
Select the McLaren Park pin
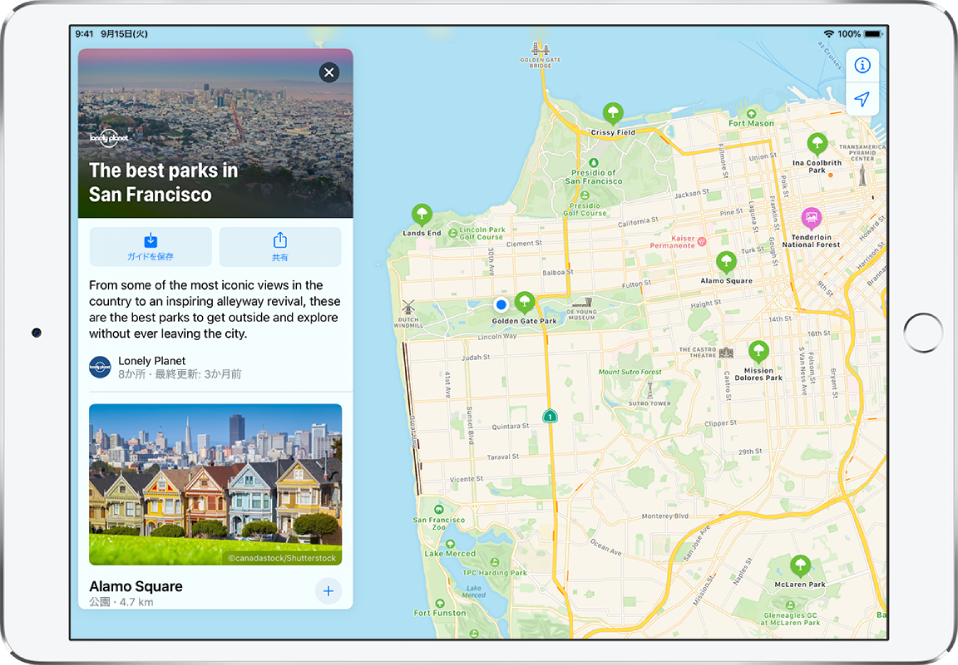tap(800, 565)
